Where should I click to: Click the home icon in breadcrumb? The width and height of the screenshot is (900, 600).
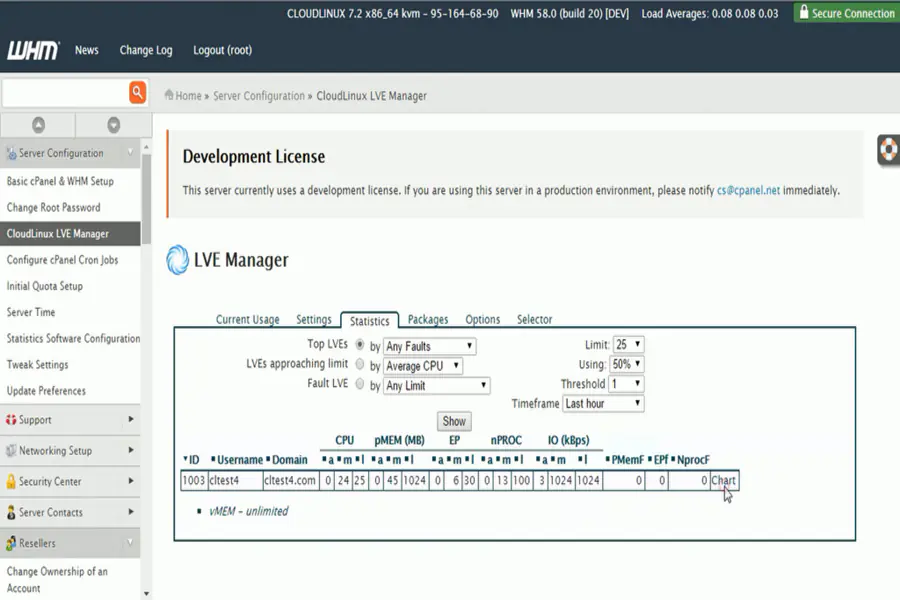(x=170, y=96)
